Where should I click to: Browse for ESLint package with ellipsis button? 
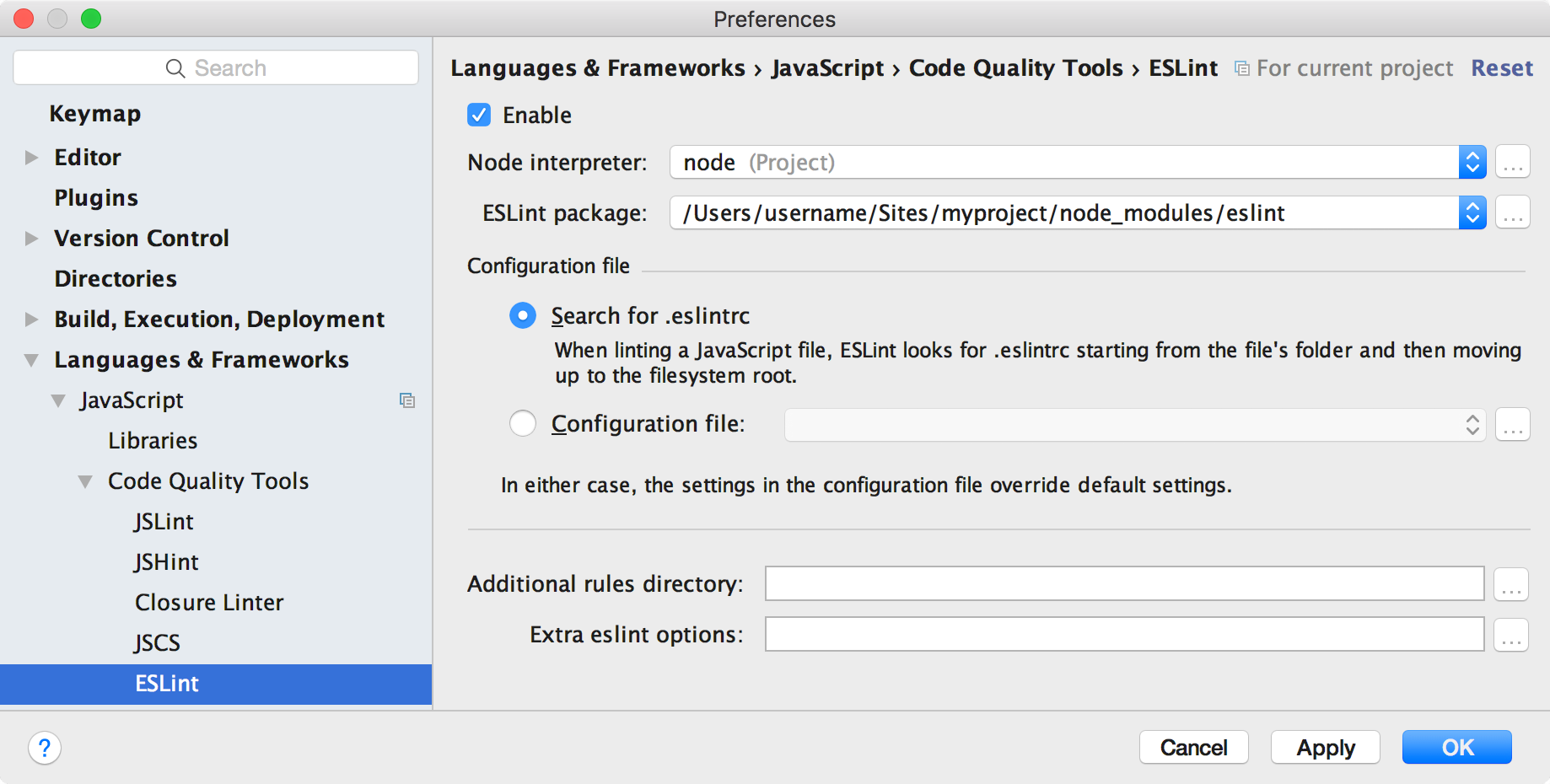pos(1513,212)
